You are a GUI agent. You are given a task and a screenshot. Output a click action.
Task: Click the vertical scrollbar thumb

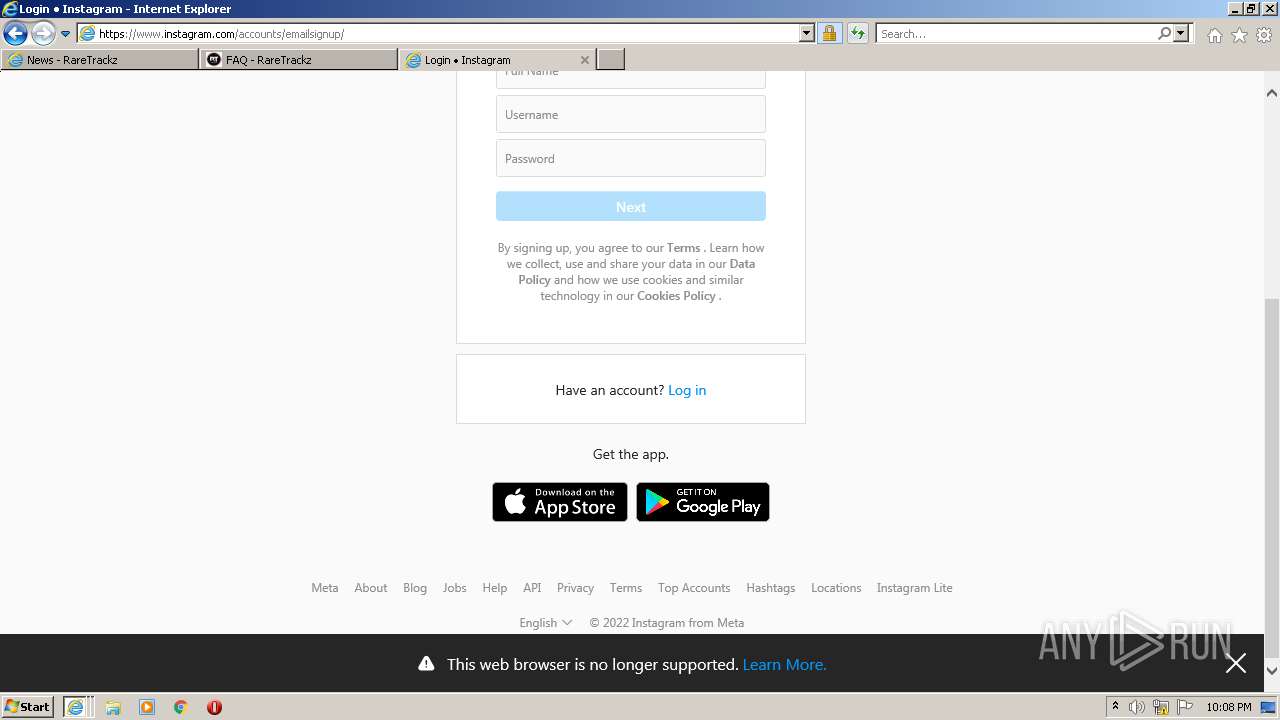pos(1272,477)
